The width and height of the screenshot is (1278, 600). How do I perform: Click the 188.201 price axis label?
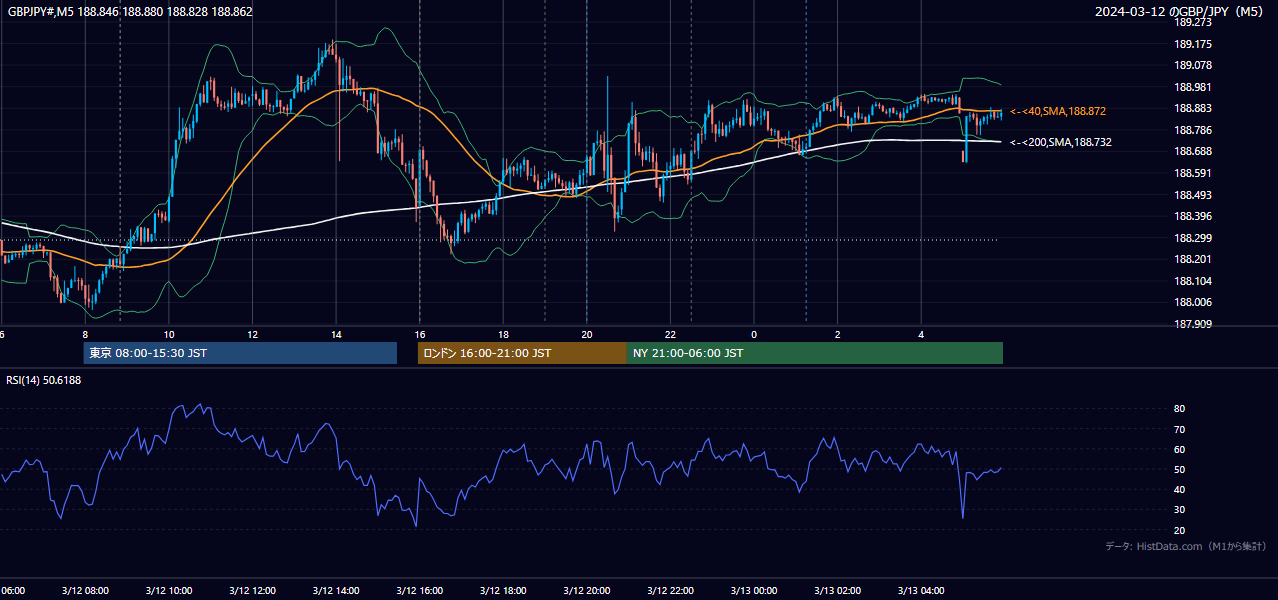click(x=1192, y=259)
